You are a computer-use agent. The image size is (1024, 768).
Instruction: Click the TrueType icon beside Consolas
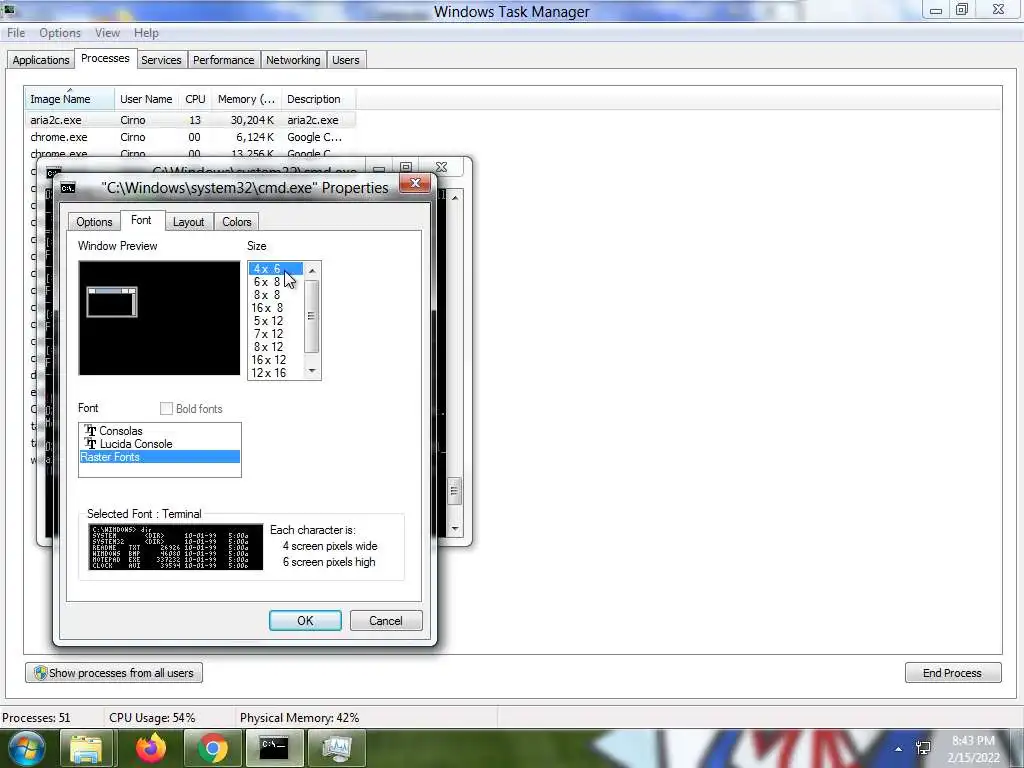pyautogui.click(x=91, y=431)
